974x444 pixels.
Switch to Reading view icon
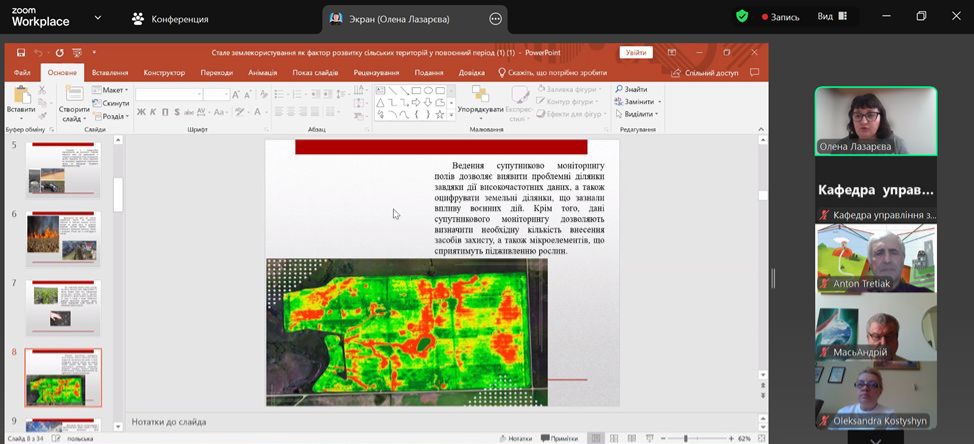click(632, 438)
